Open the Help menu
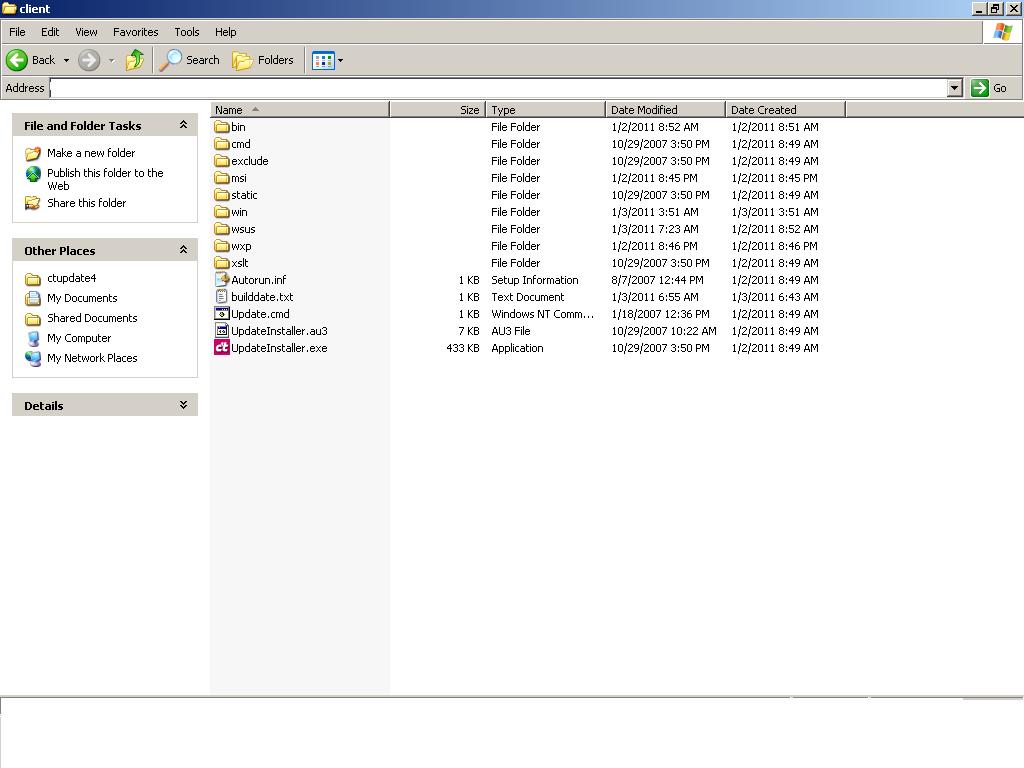 coord(226,32)
